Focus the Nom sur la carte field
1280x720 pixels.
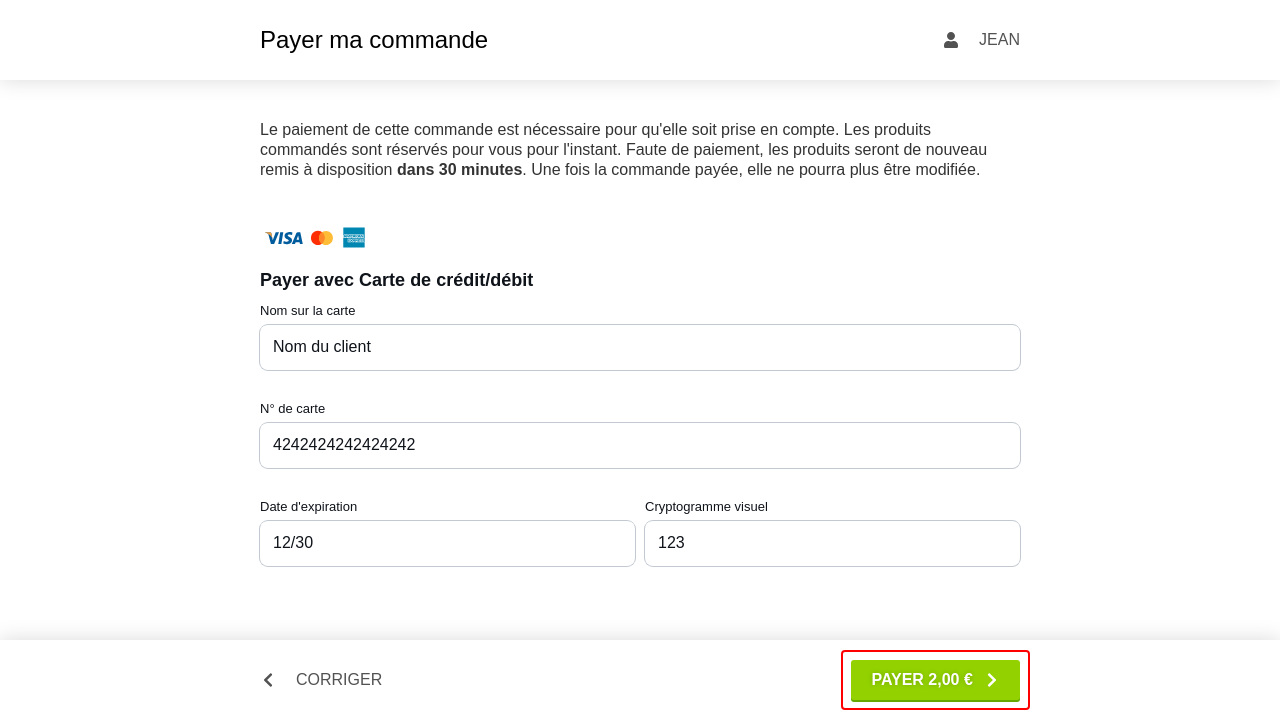tap(640, 347)
